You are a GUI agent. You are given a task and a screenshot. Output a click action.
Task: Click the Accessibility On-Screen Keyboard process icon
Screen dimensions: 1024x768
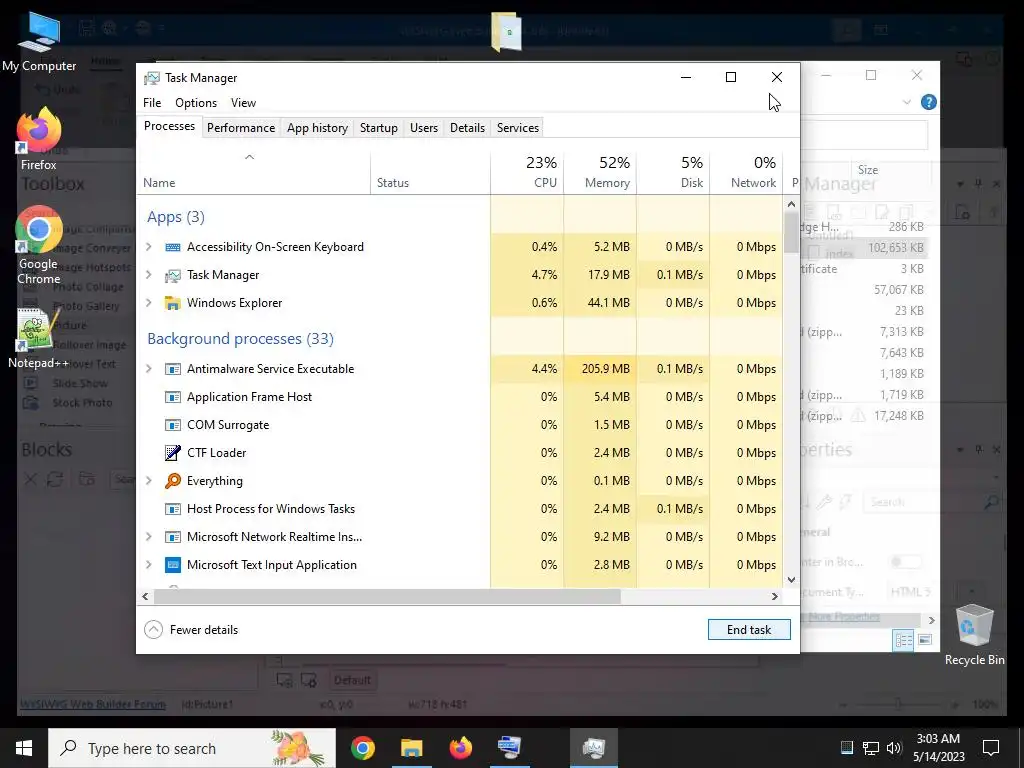(172, 247)
